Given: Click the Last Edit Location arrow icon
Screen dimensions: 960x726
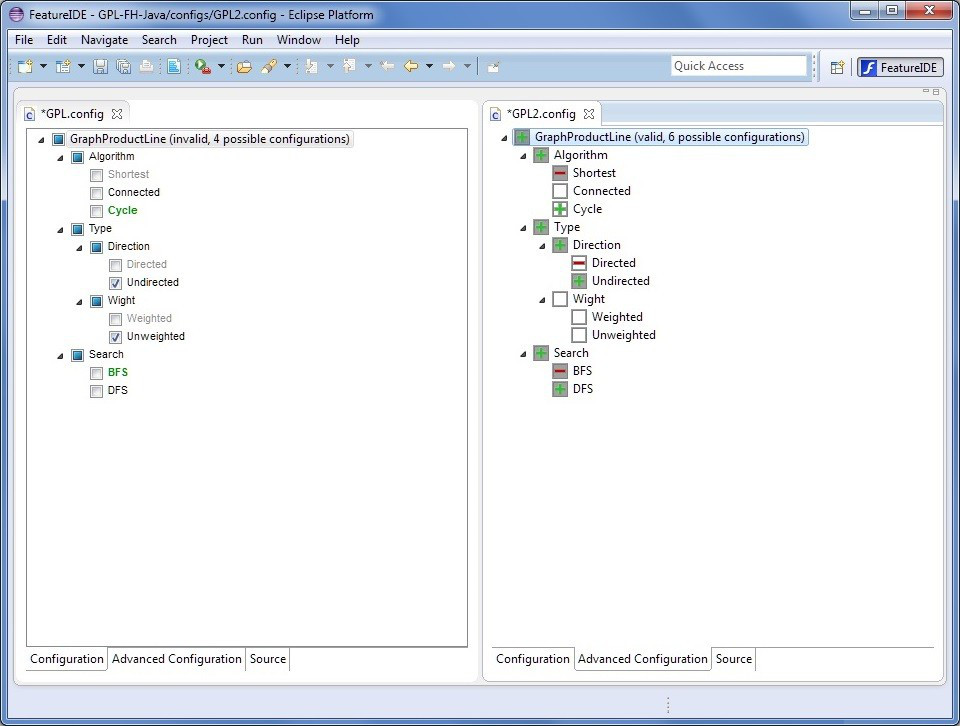Looking at the screenshot, I should pos(387,66).
